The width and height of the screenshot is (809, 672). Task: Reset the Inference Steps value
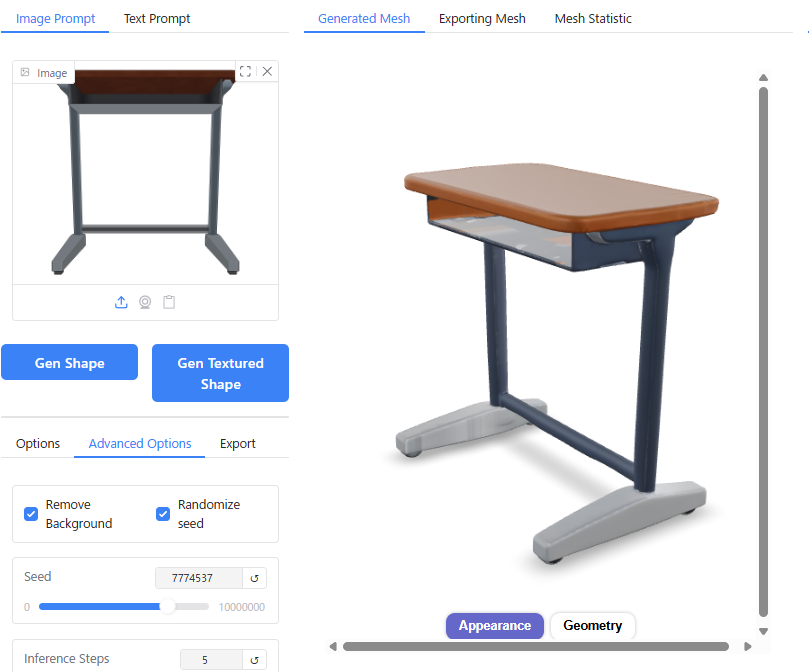coord(254,660)
